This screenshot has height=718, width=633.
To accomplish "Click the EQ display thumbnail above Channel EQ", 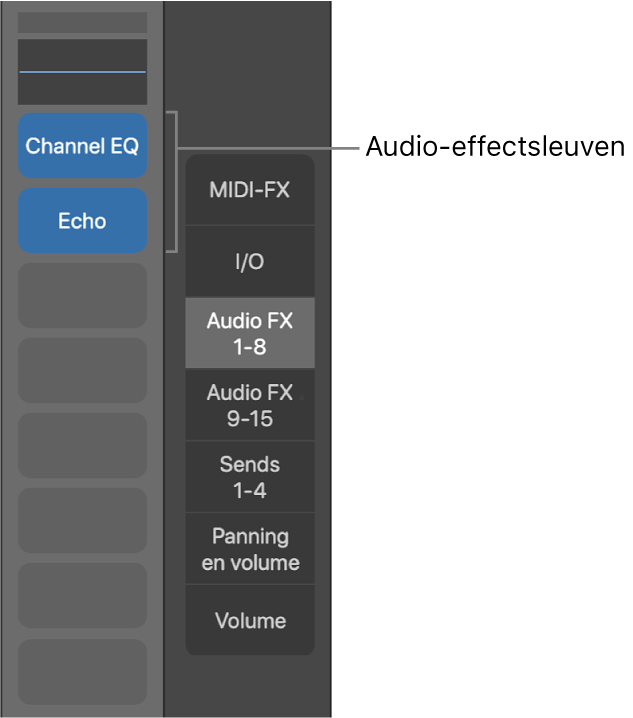I will [82, 72].
